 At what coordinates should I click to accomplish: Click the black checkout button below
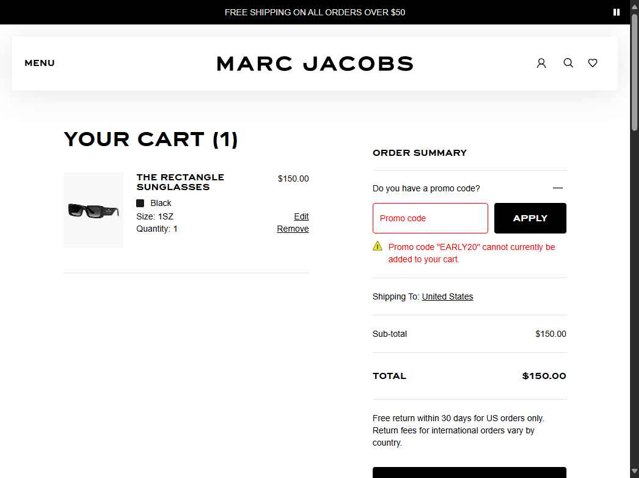pos(469,472)
